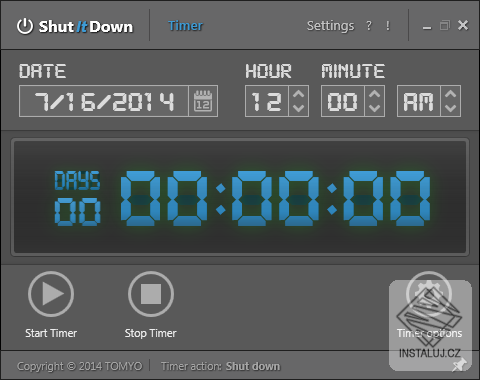The height and width of the screenshot is (380, 480).
Task: Decrease the hour value with down arrow
Action: (x=298, y=108)
